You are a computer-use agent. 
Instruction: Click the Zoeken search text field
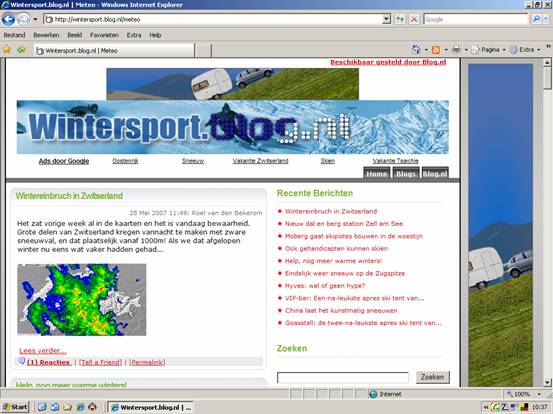343,377
